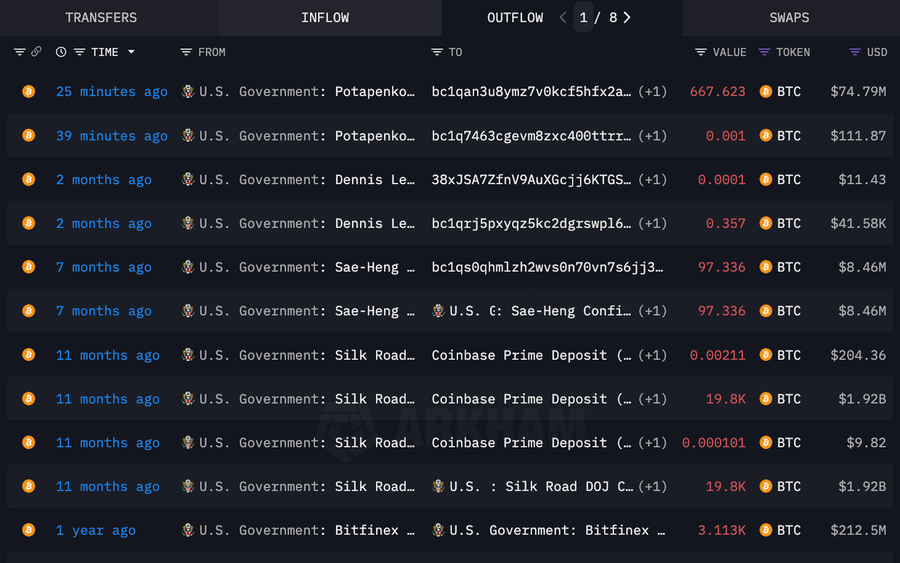Image resolution: width=900 pixels, height=563 pixels.
Task: Open Coinbase Prime Deposit on the $9.82 row
Action: (x=531, y=443)
